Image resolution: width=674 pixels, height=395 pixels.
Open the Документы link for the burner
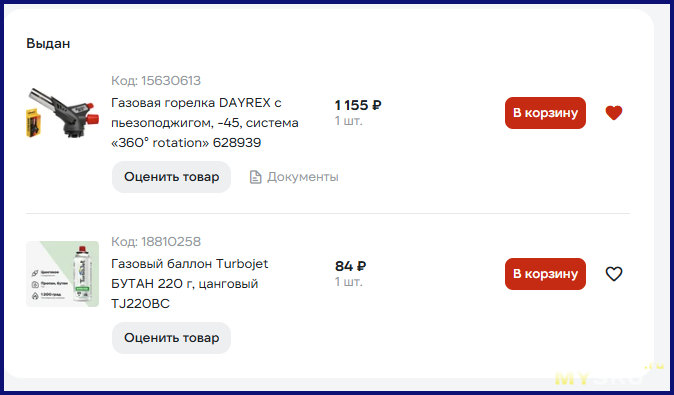(x=294, y=177)
